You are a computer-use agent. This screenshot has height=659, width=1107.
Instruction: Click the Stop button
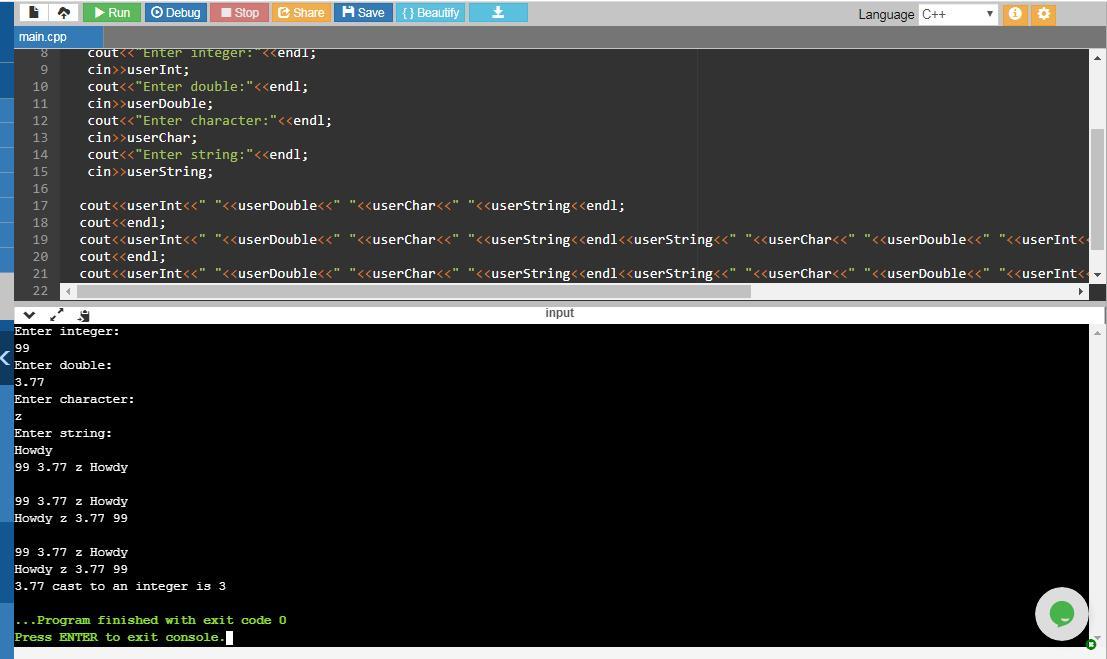239,13
